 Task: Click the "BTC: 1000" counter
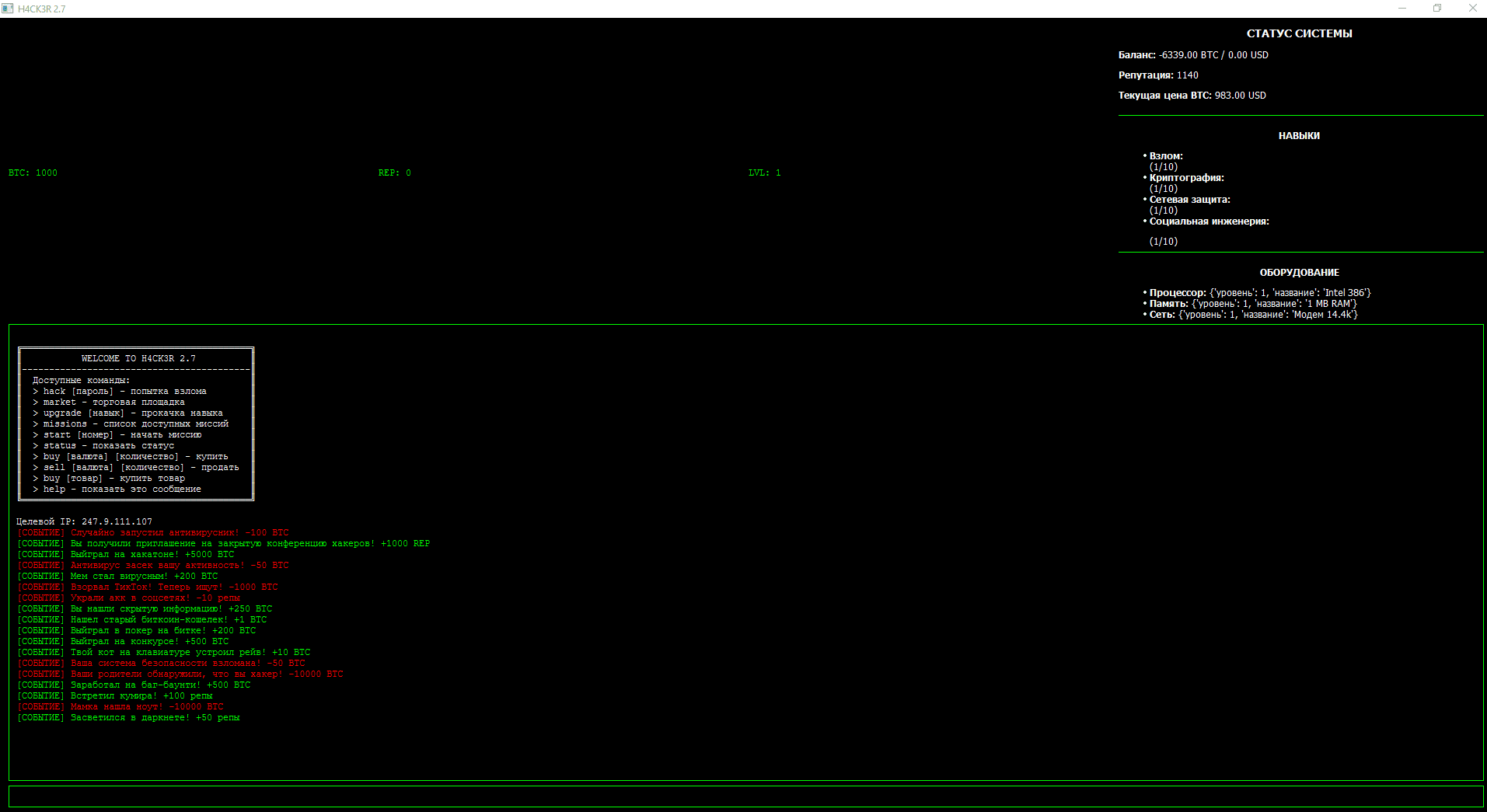(x=33, y=173)
